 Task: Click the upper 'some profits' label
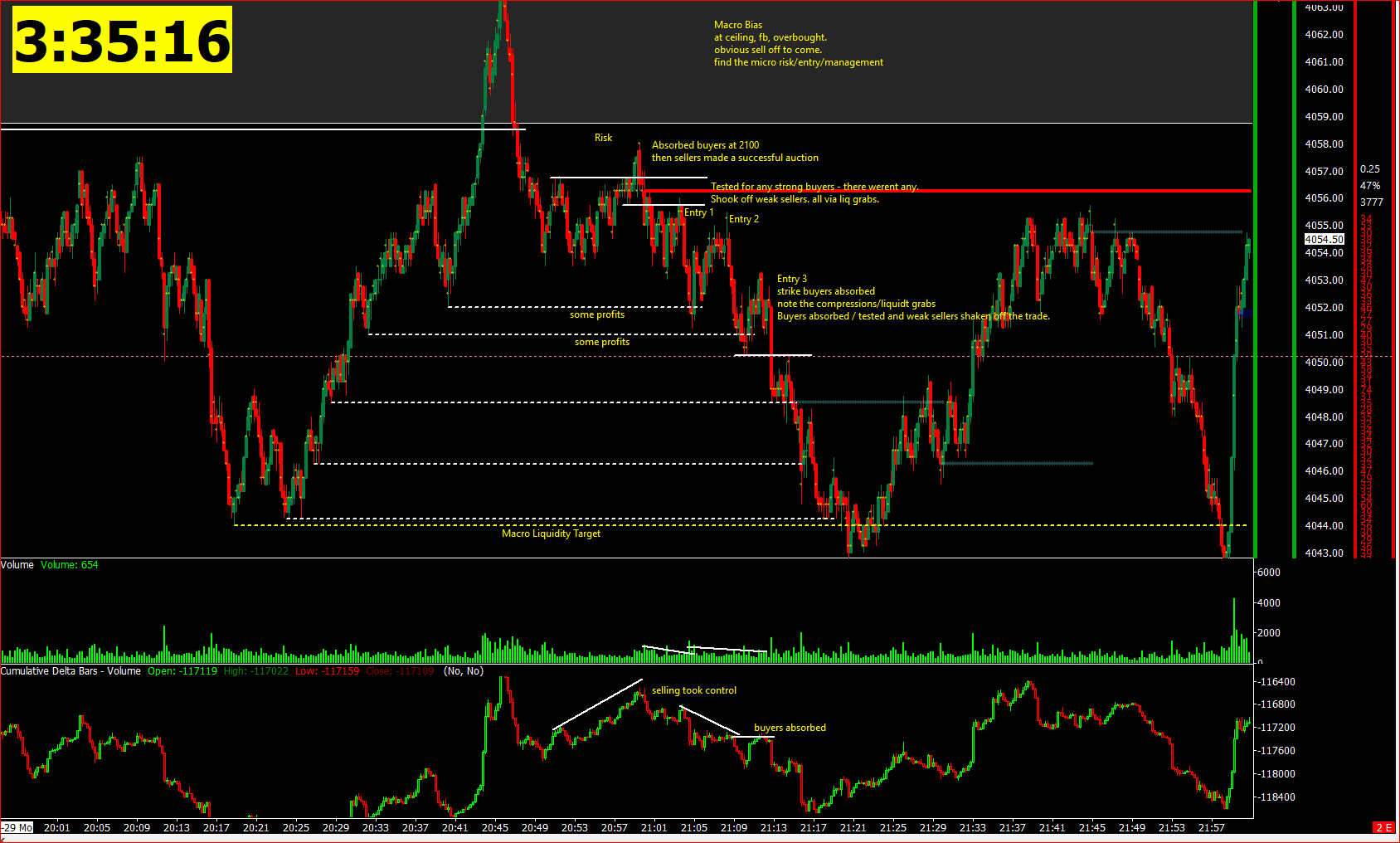pos(597,314)
